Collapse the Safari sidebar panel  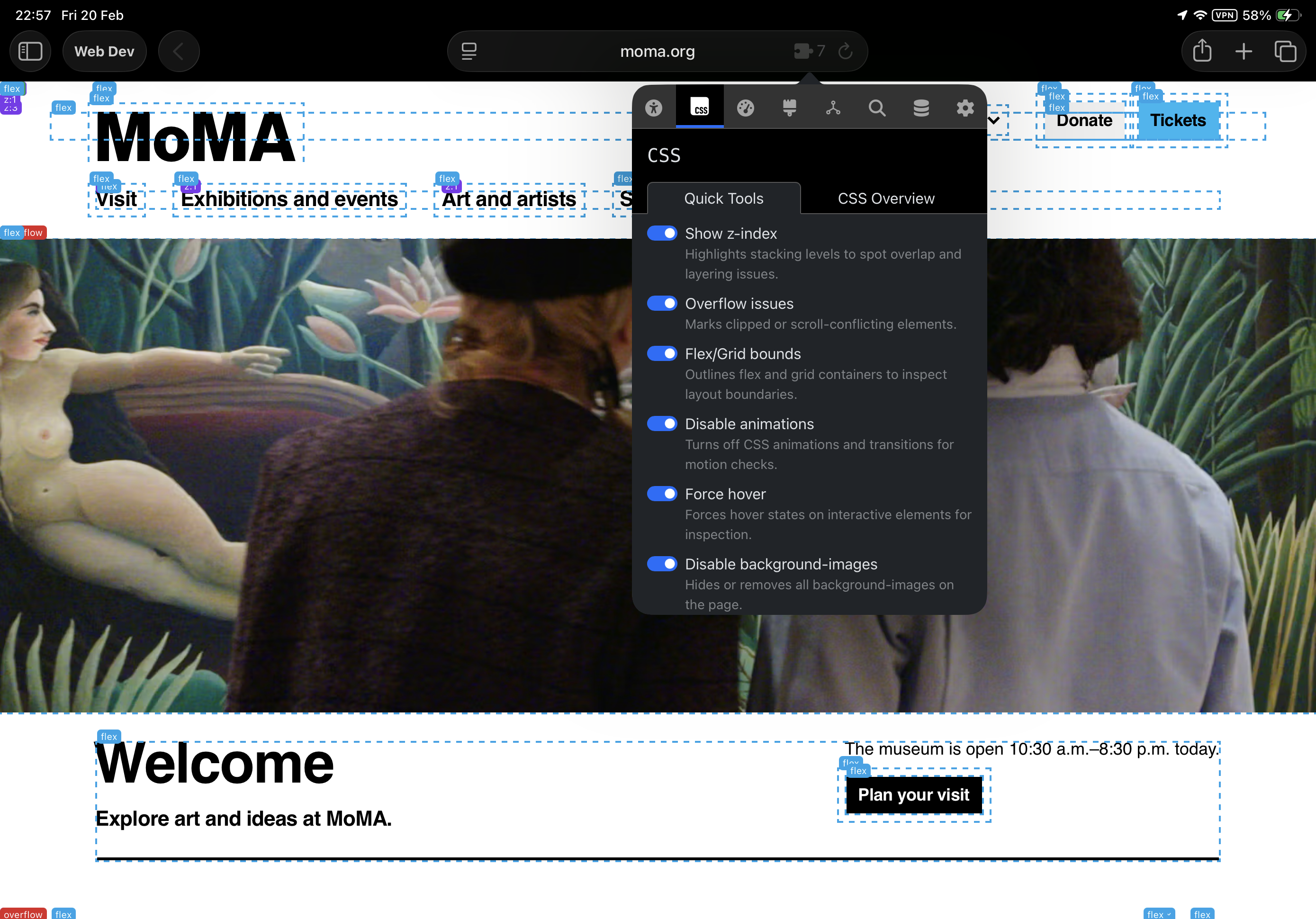[x=30, y=51]
